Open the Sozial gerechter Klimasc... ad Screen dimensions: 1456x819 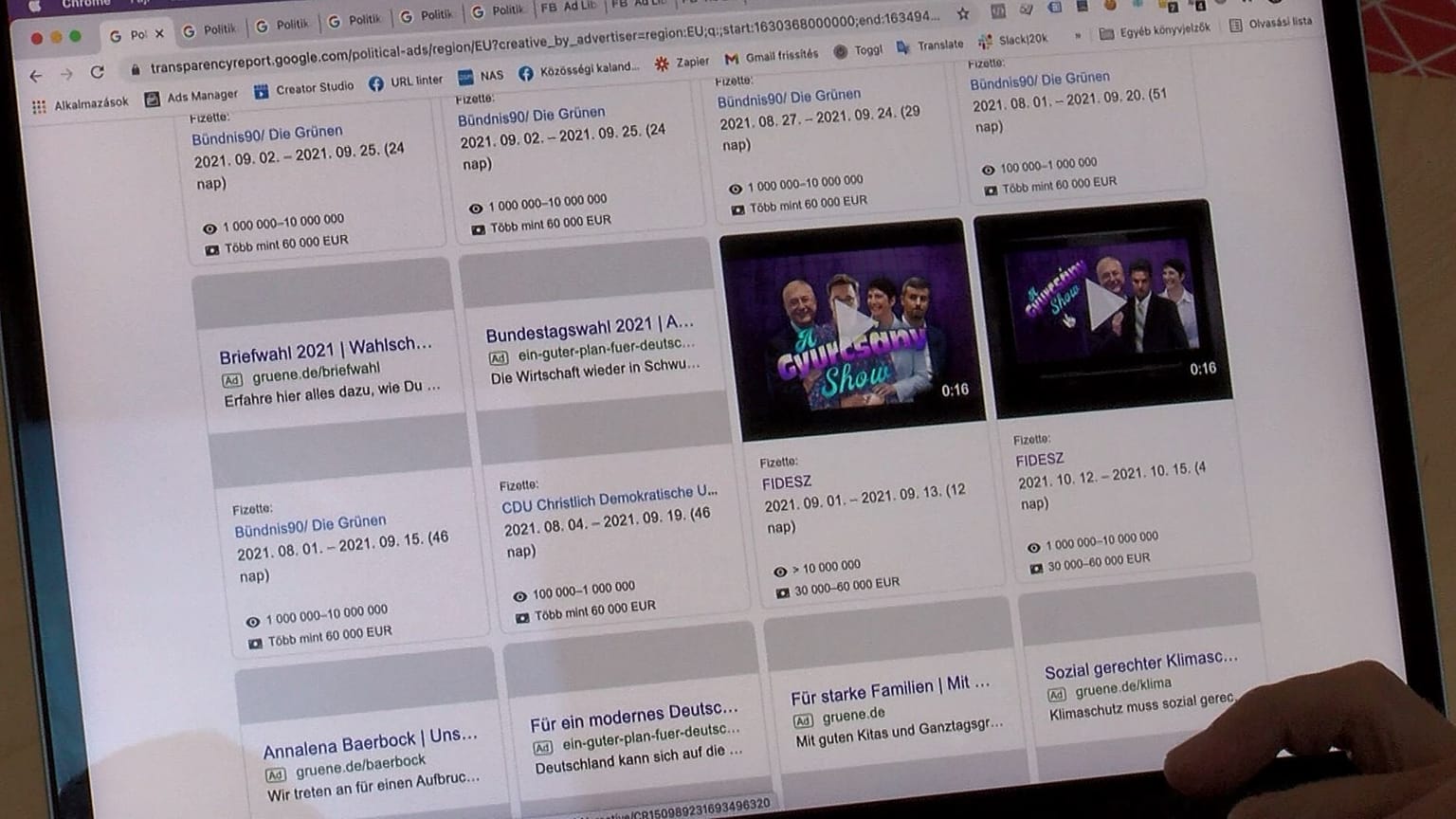click(x=1140, y=664)
